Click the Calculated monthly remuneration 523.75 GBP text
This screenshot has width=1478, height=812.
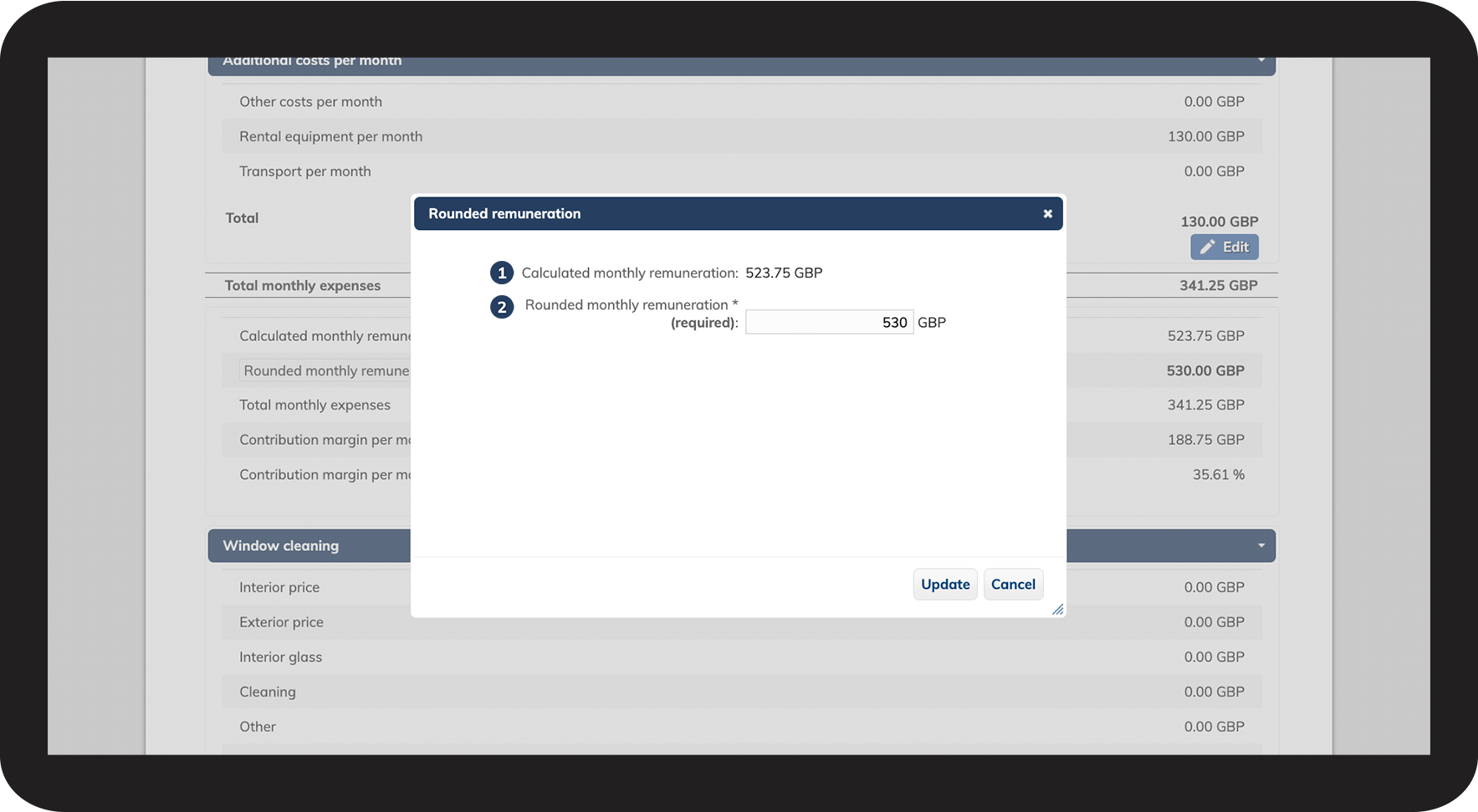[x=784, y=273]
